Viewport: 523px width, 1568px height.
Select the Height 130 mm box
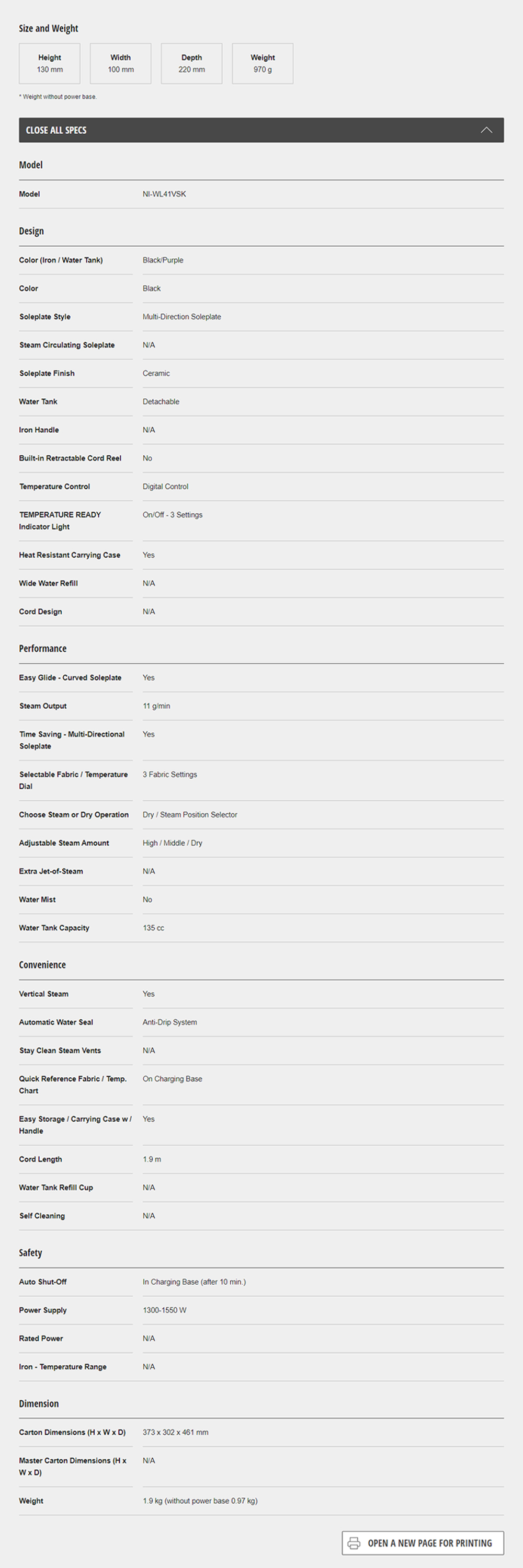pyautogui.click(x=50, y=63)
